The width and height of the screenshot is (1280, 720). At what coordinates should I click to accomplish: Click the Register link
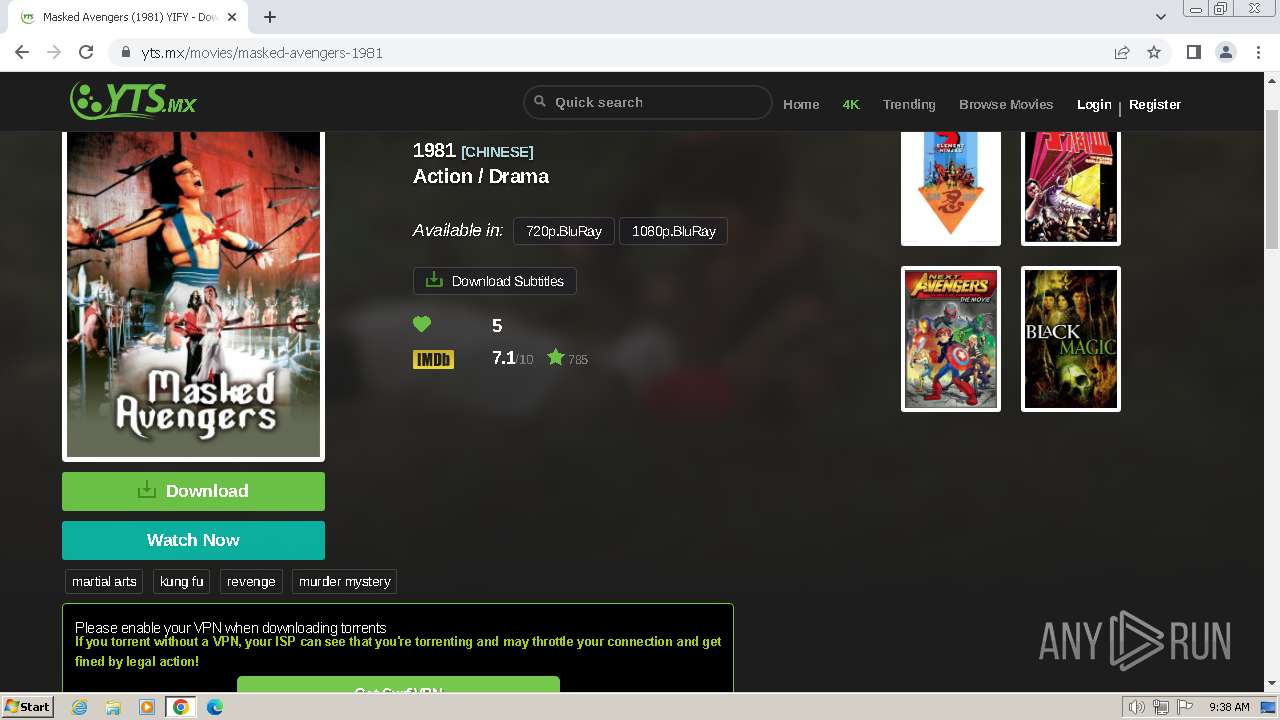click(x=1155, y=104)
